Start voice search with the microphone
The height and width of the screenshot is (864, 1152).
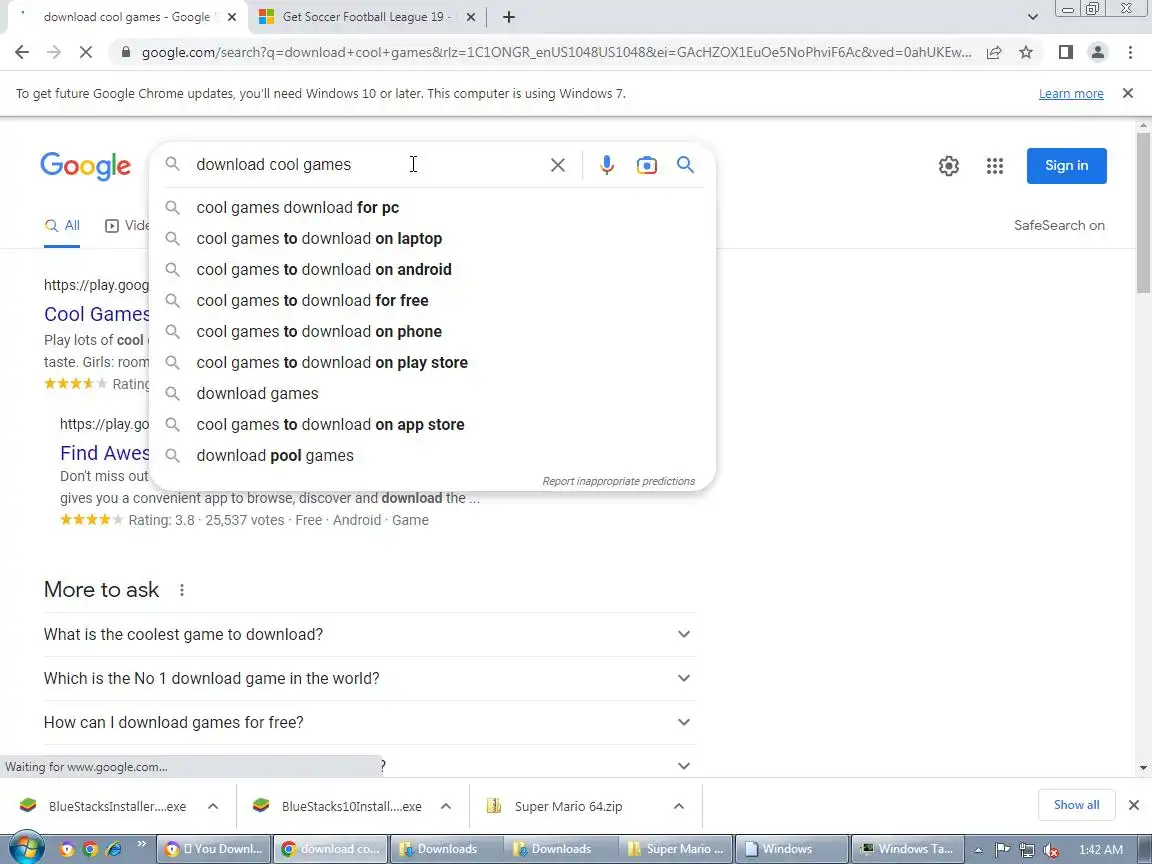click(x=606, y=165)
